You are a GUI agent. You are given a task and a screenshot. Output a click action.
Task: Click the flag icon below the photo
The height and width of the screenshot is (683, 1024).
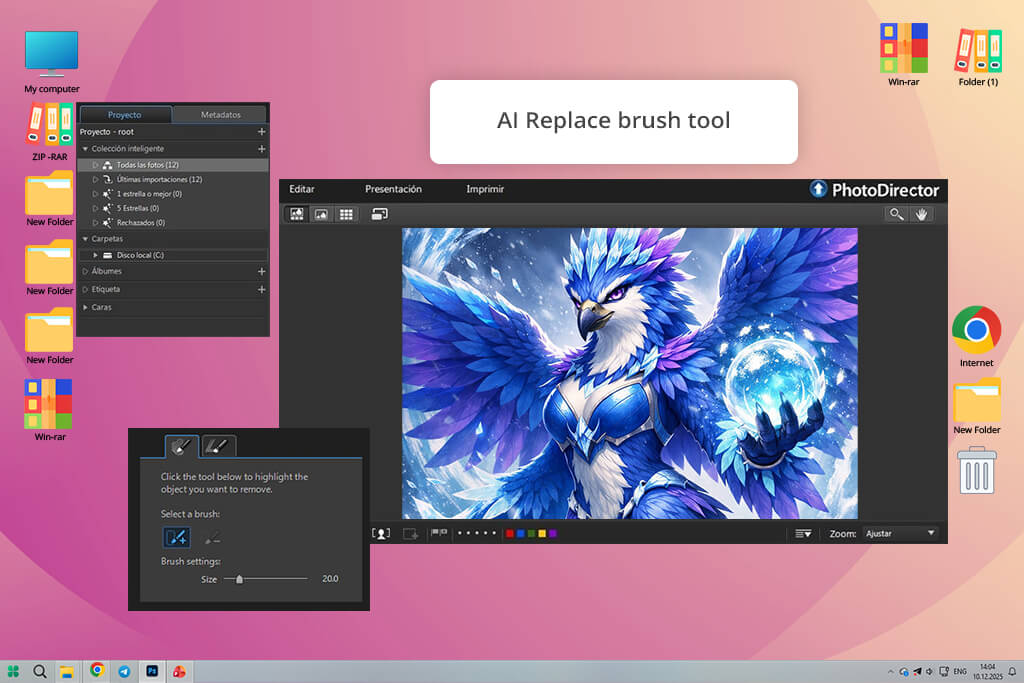(x=439, y=533)
